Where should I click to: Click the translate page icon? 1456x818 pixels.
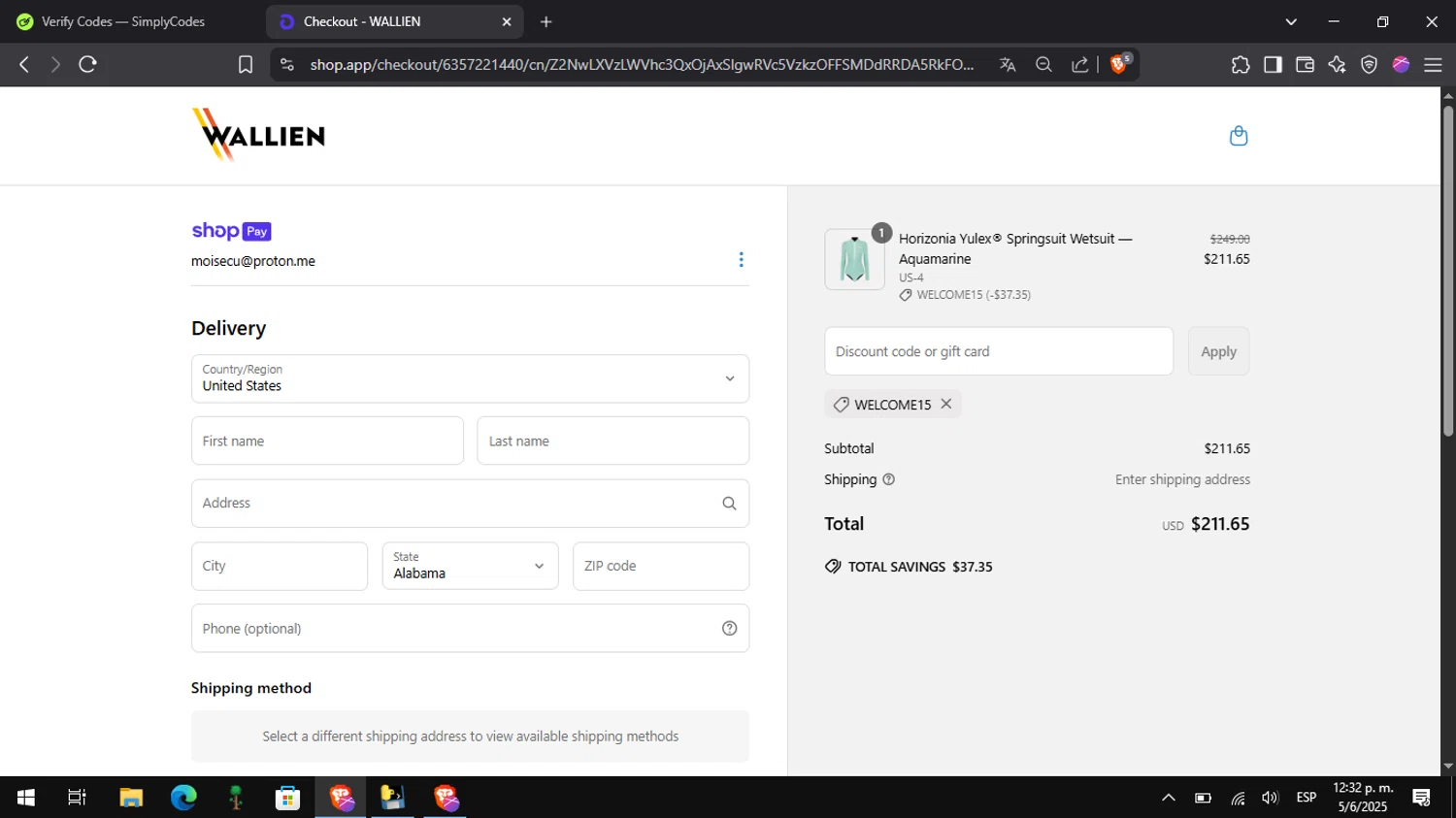click(x=1008, y=64)
